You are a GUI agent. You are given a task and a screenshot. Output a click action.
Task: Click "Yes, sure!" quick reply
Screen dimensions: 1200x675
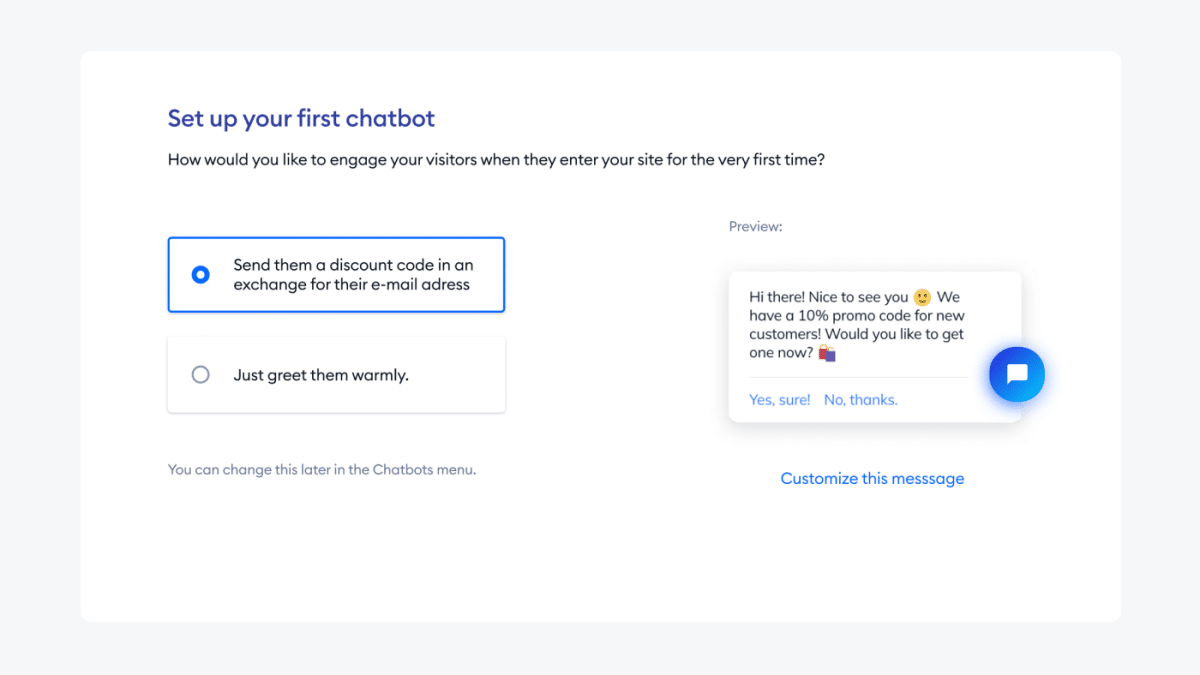[779, 399]
